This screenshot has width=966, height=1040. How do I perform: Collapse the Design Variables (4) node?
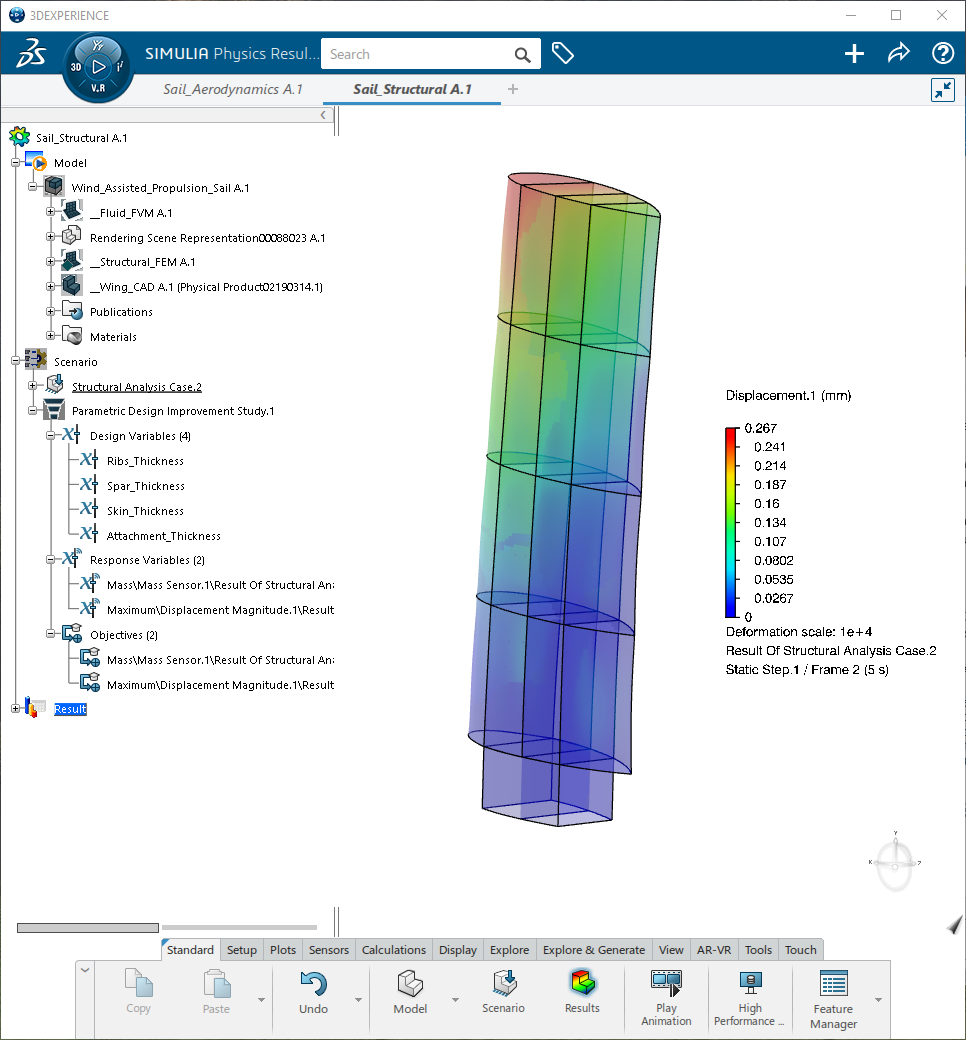click(x=51, y=435)
